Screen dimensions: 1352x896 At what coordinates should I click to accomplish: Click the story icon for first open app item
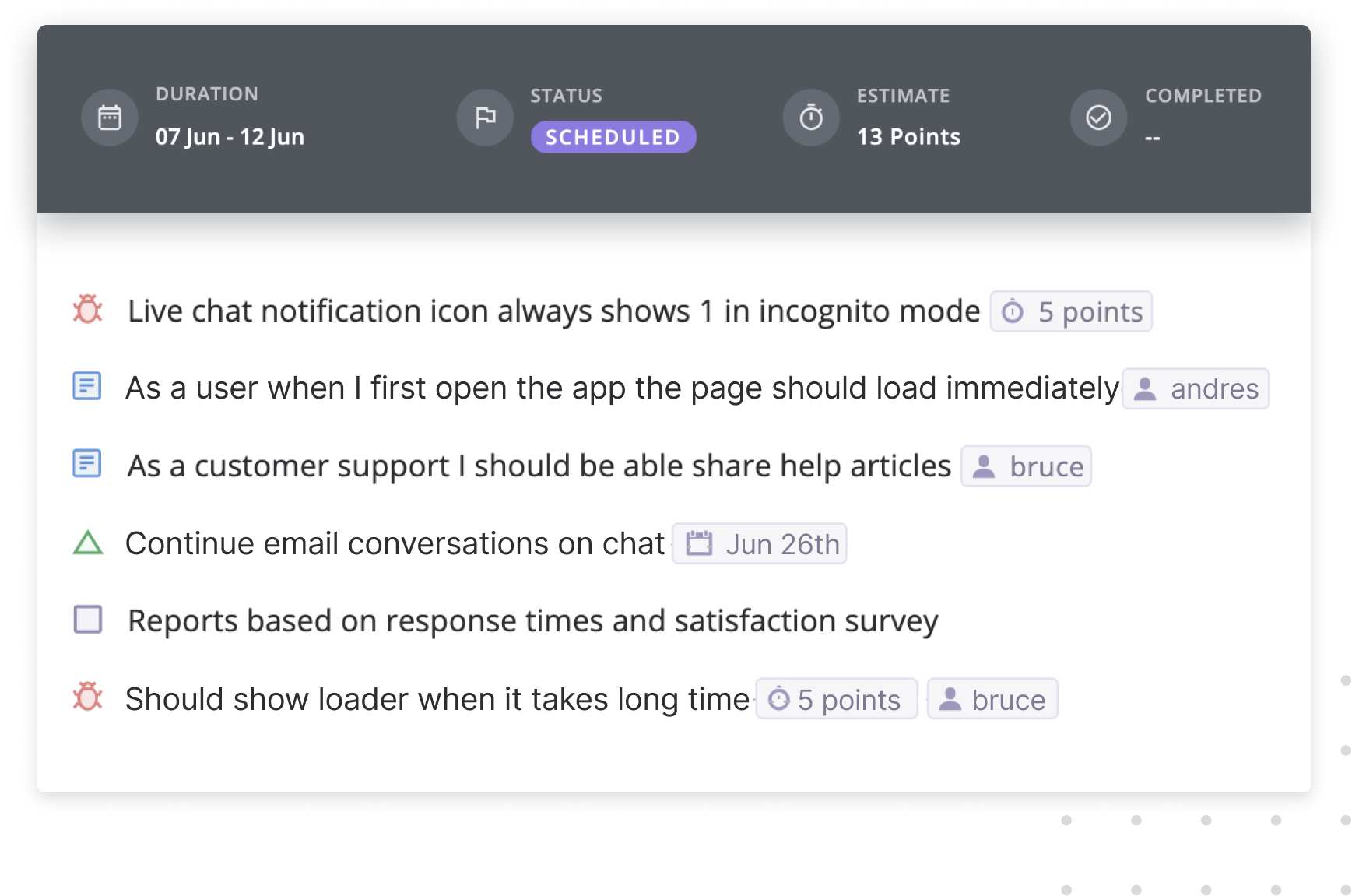(87, 386)
